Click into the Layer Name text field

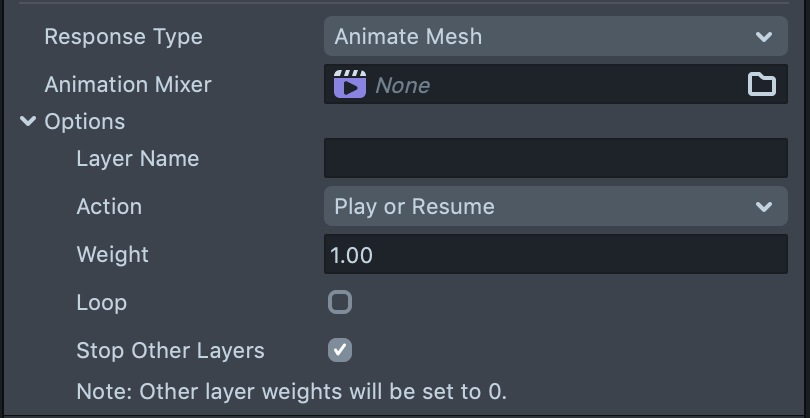click(x=555, y=159)
